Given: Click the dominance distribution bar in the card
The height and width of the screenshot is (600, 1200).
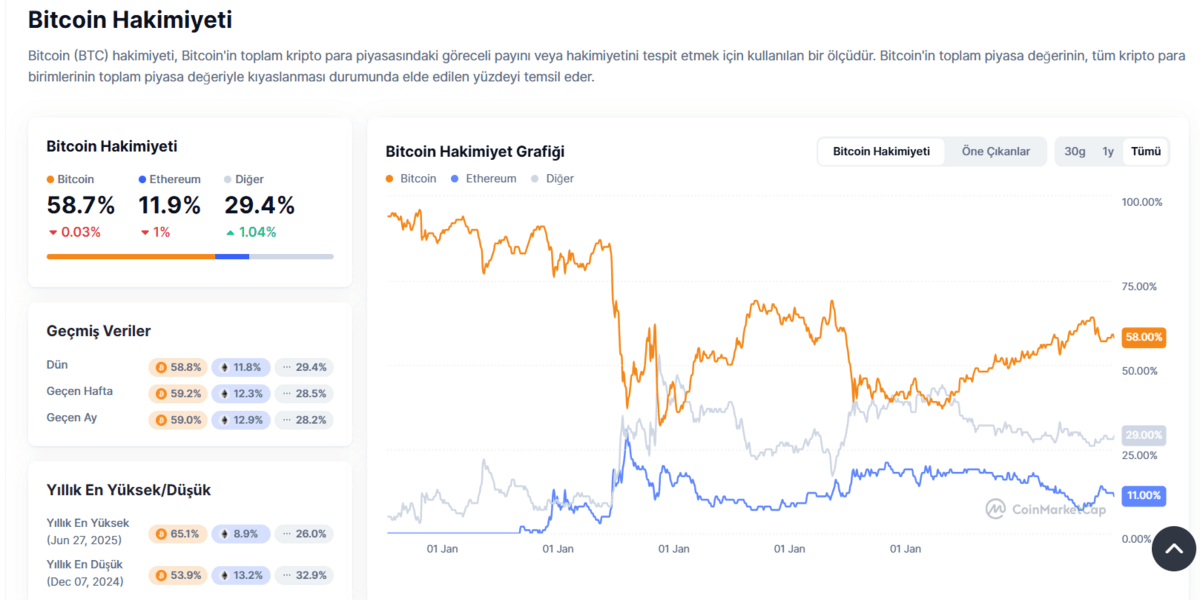Looking at the screenshot, I should click(x=188, y=256).
